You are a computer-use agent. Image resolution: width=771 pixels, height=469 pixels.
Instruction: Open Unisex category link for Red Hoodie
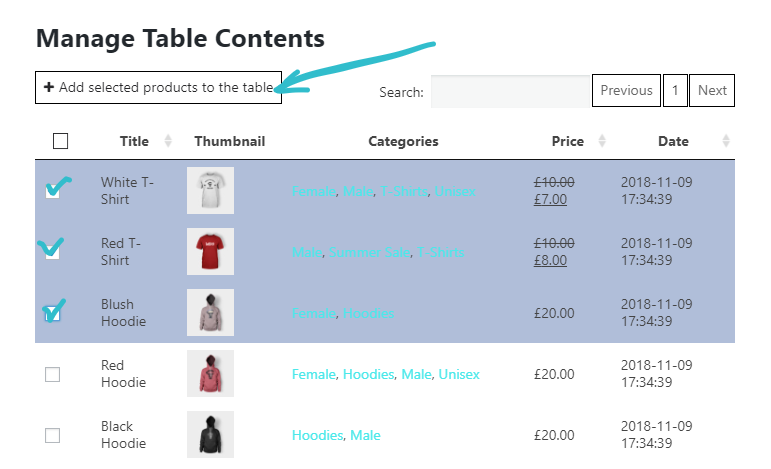click(x=459, y=374)
